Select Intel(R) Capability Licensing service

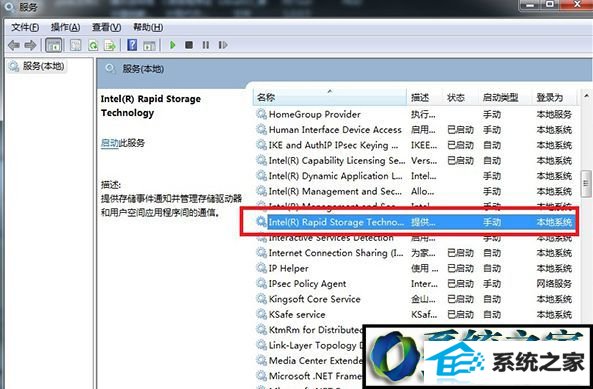click(x=415, y=161)
